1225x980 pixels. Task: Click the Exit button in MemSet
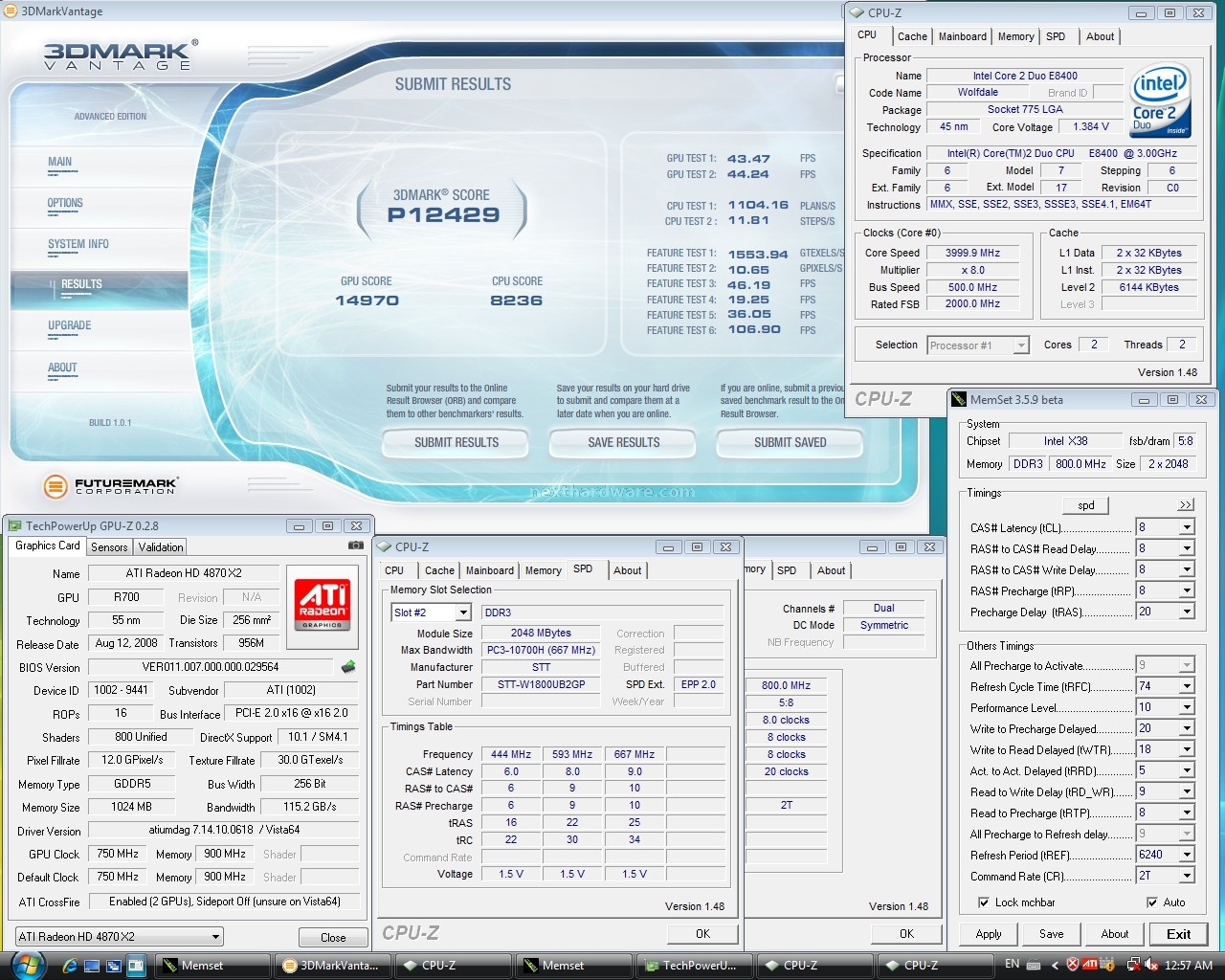[1178, 934]
